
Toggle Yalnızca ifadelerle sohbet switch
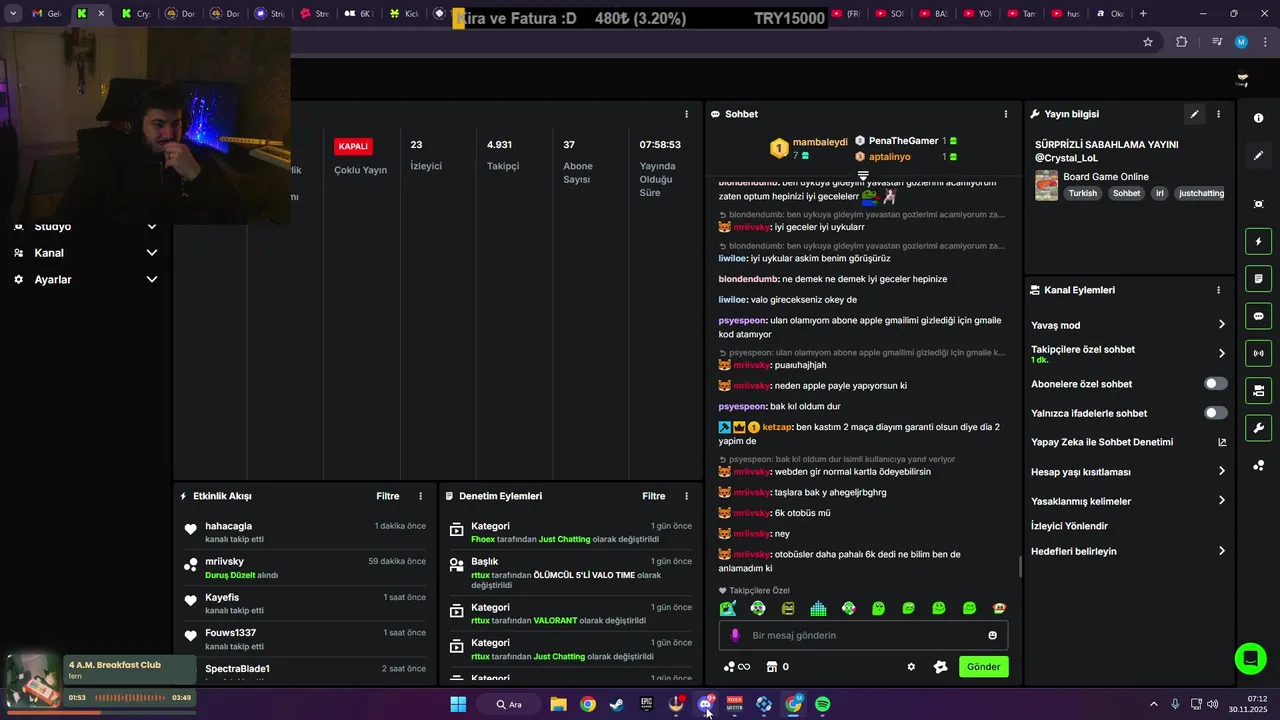point(1215,413)
